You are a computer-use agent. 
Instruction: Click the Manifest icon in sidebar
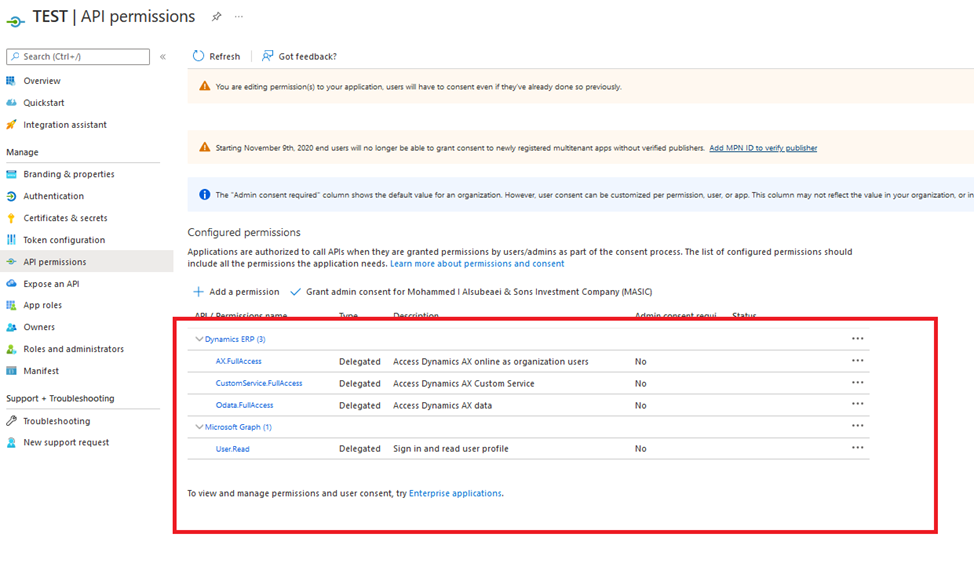(11, 371)
